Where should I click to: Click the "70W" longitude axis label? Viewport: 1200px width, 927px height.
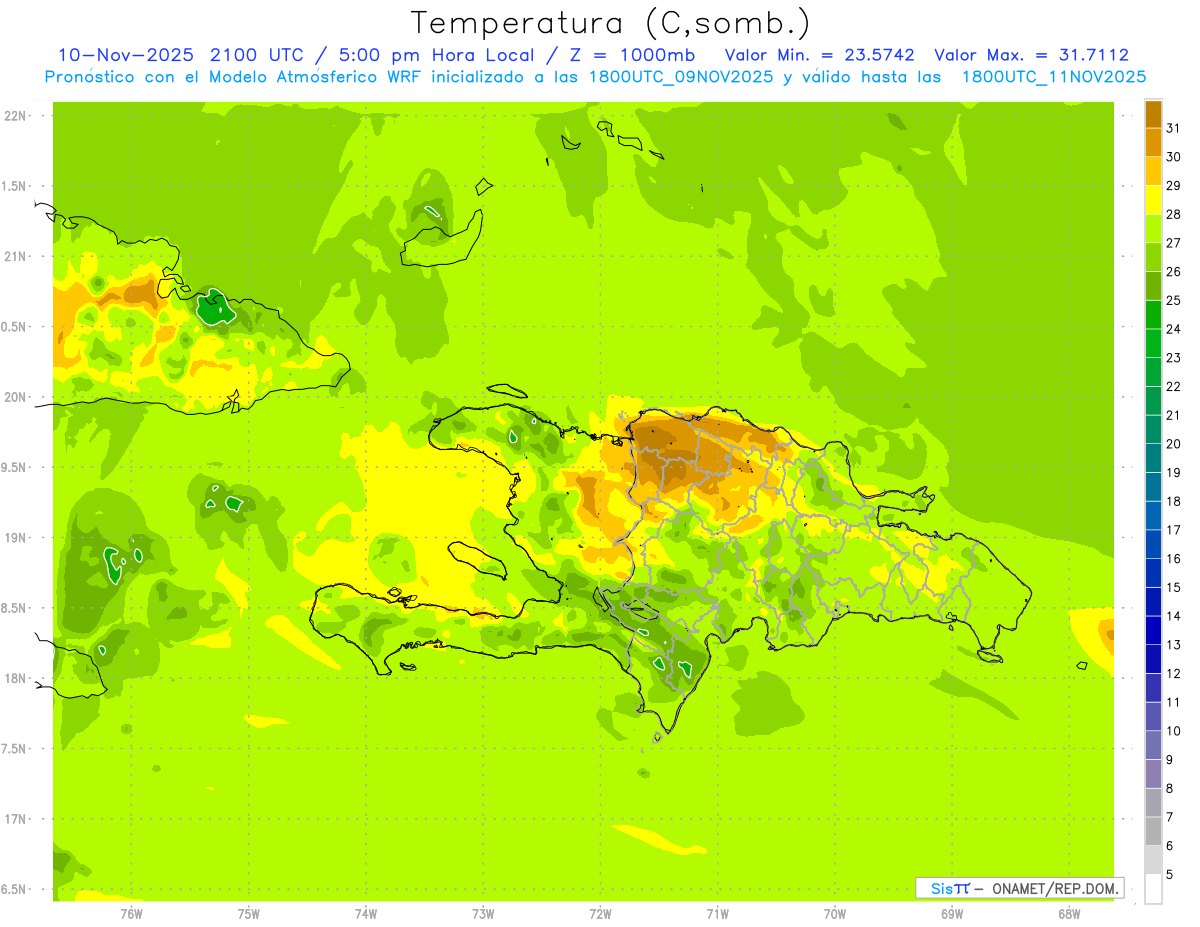click(x=835, y=913)
